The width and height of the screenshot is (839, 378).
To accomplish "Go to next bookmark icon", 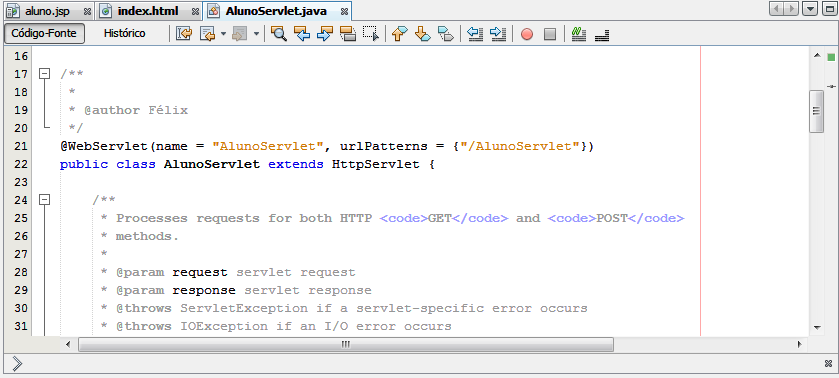I will click(423, 34).
